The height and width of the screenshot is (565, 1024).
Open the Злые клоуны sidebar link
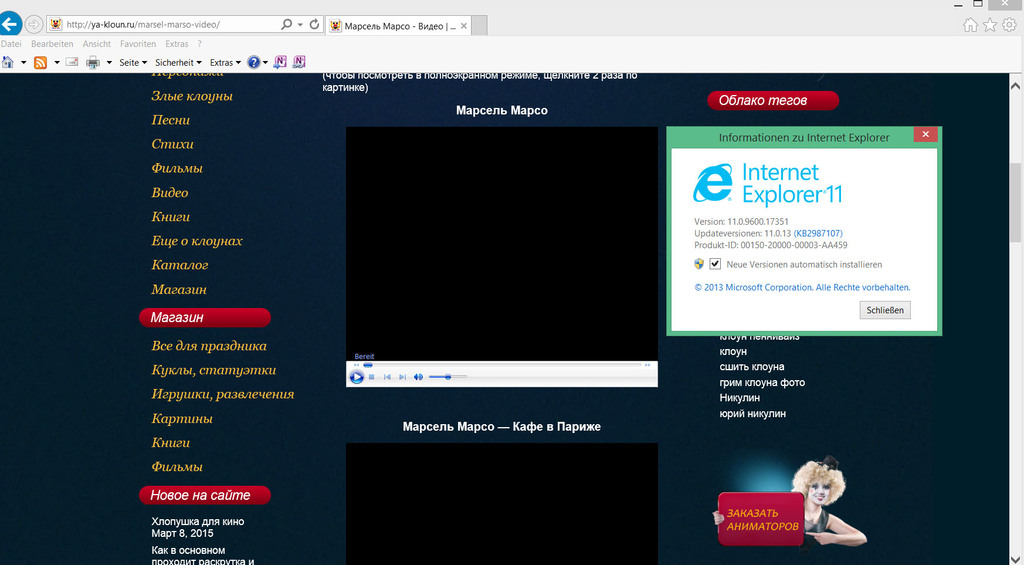(192, 96)
